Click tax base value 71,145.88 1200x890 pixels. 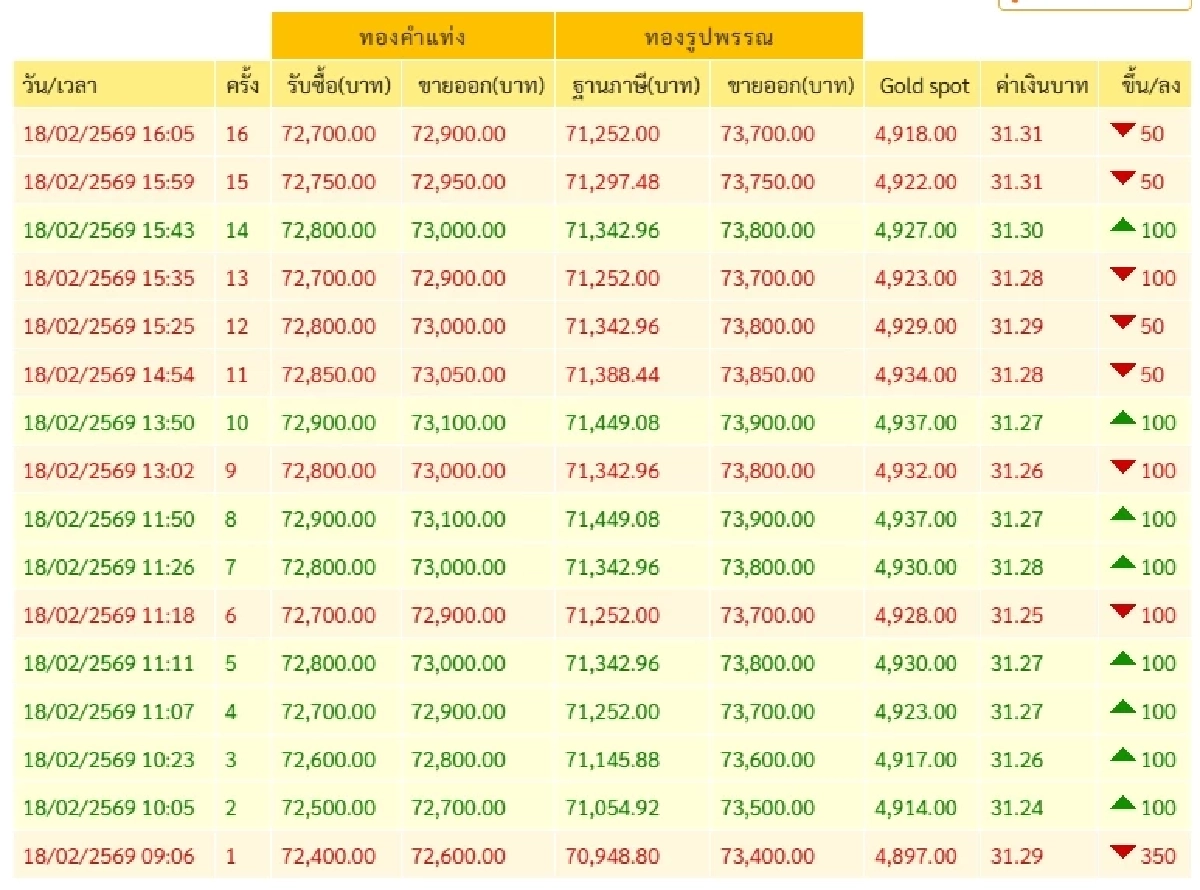click(613, 759)
